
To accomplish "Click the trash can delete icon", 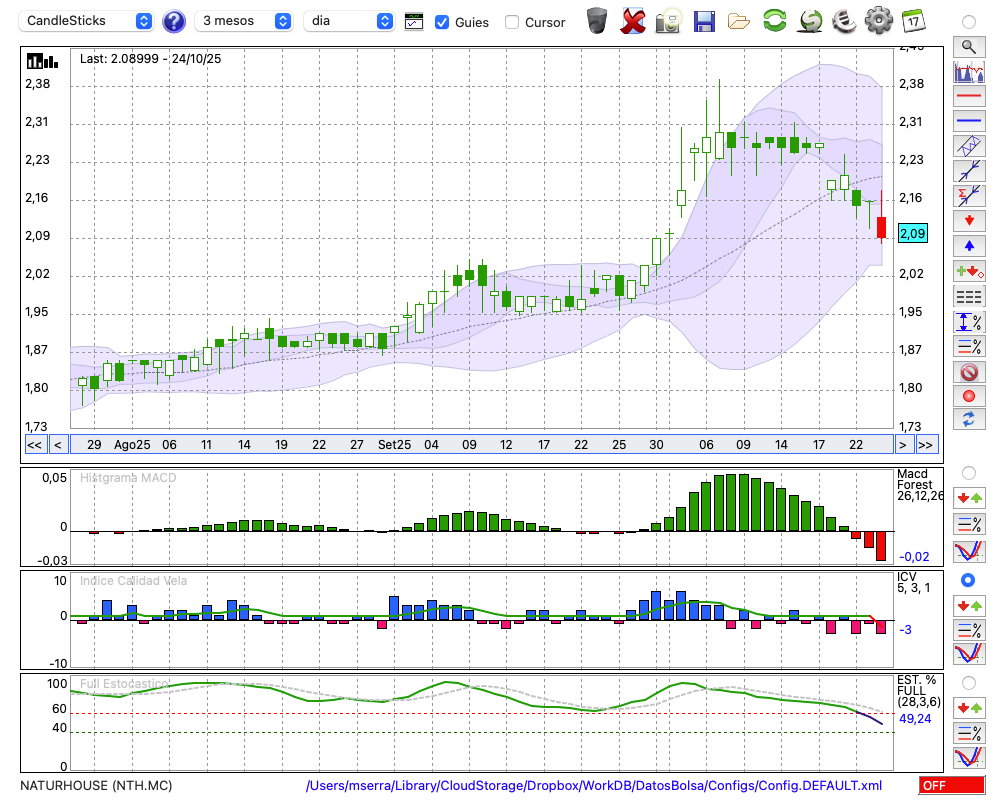I will pyautogui.click(x=597, y=20).
